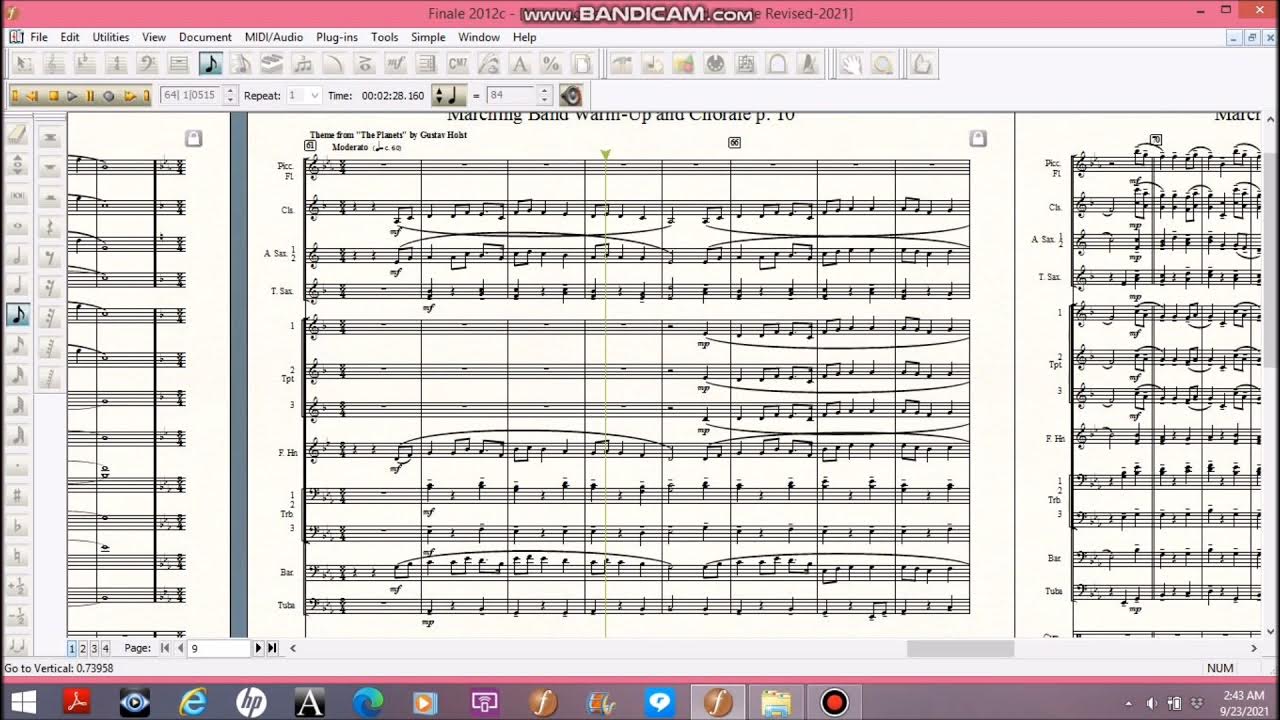Switch to layer 4 button
This screenshot has width=1280, height=720.
click(105, 648)
